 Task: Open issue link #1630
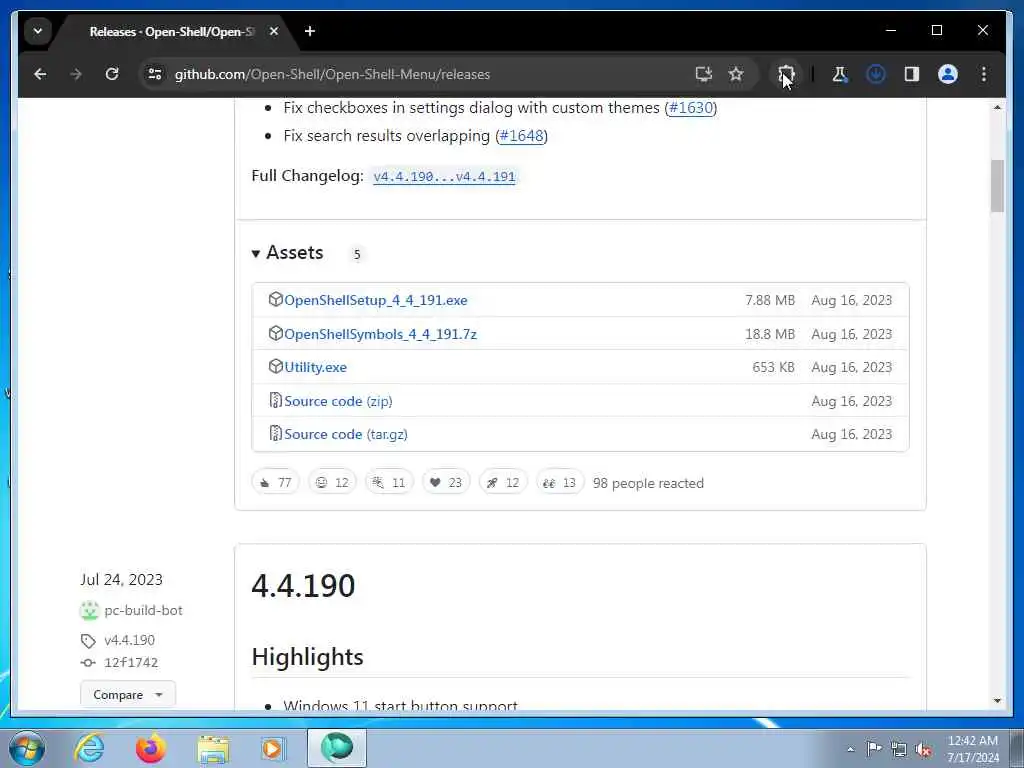[x=690, y=107]
